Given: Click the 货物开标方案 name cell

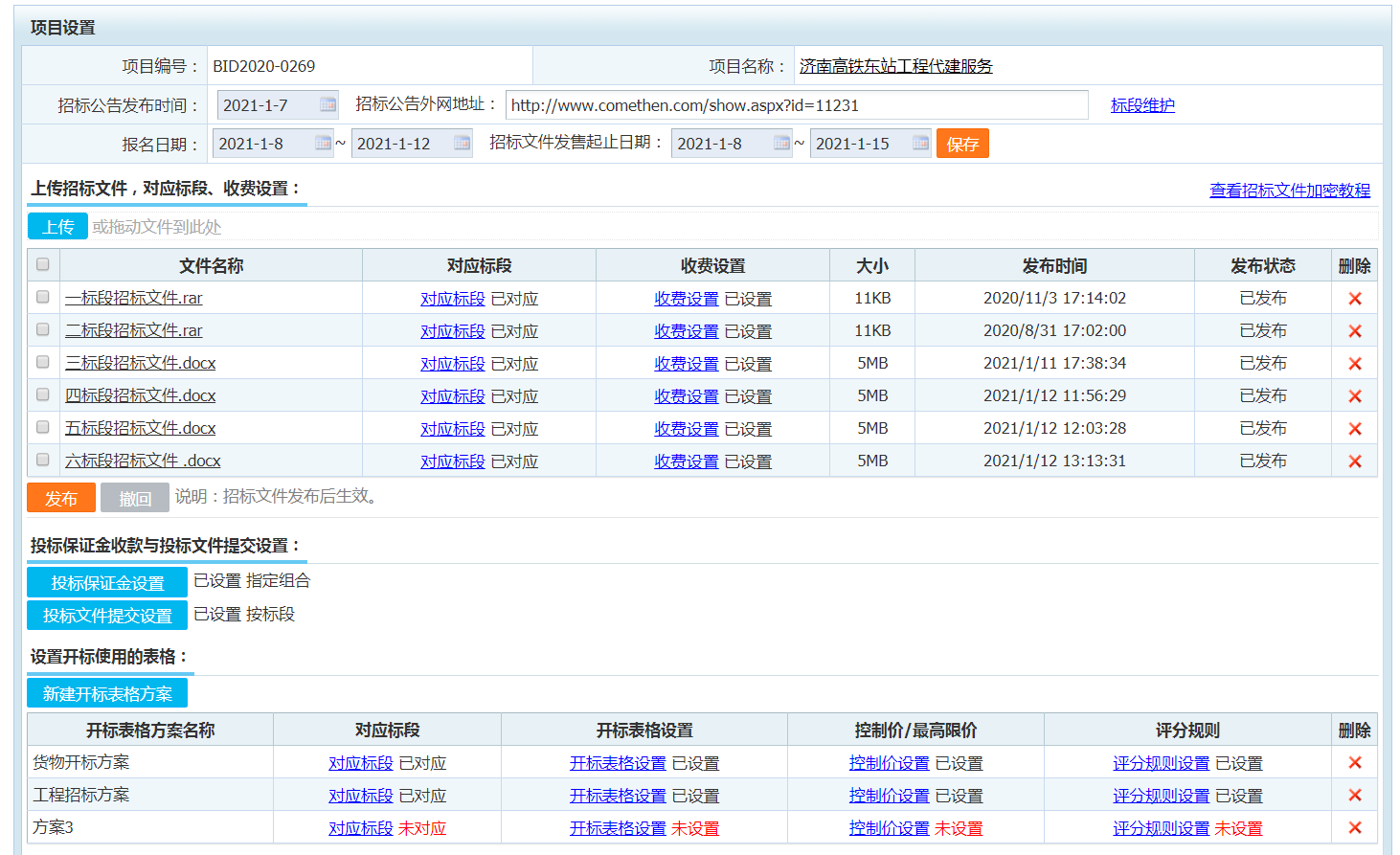Looking at the screenshot, I should point(150,762).
